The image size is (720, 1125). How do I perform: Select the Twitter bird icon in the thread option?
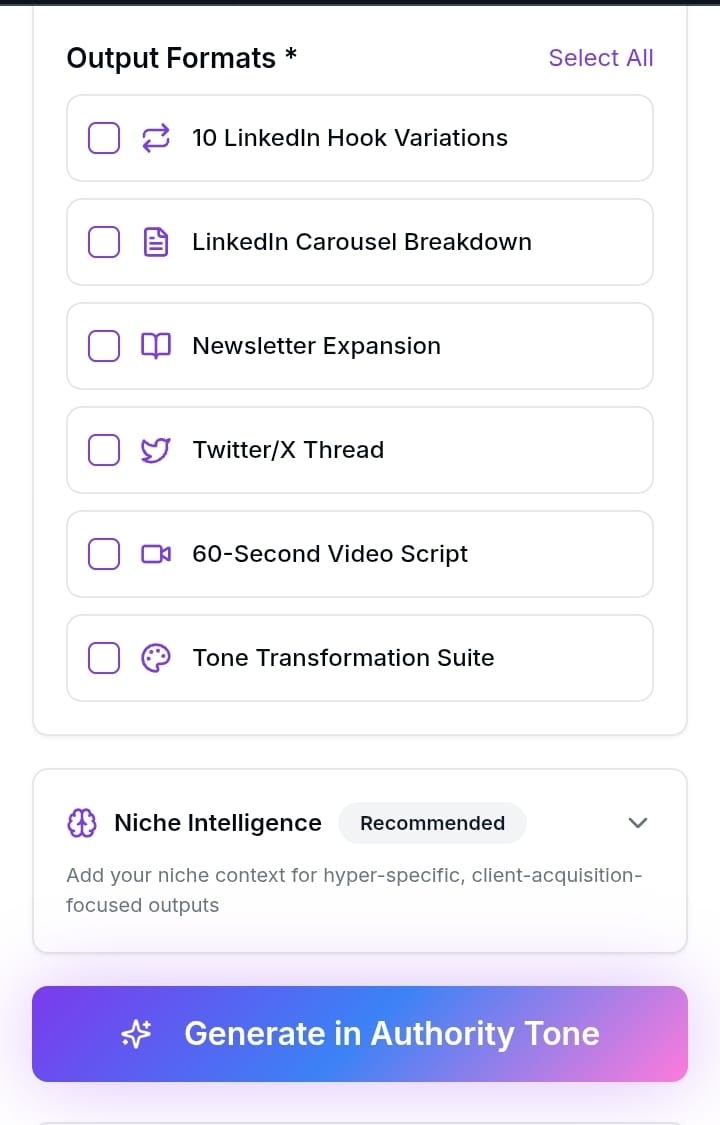coord(156,450)
